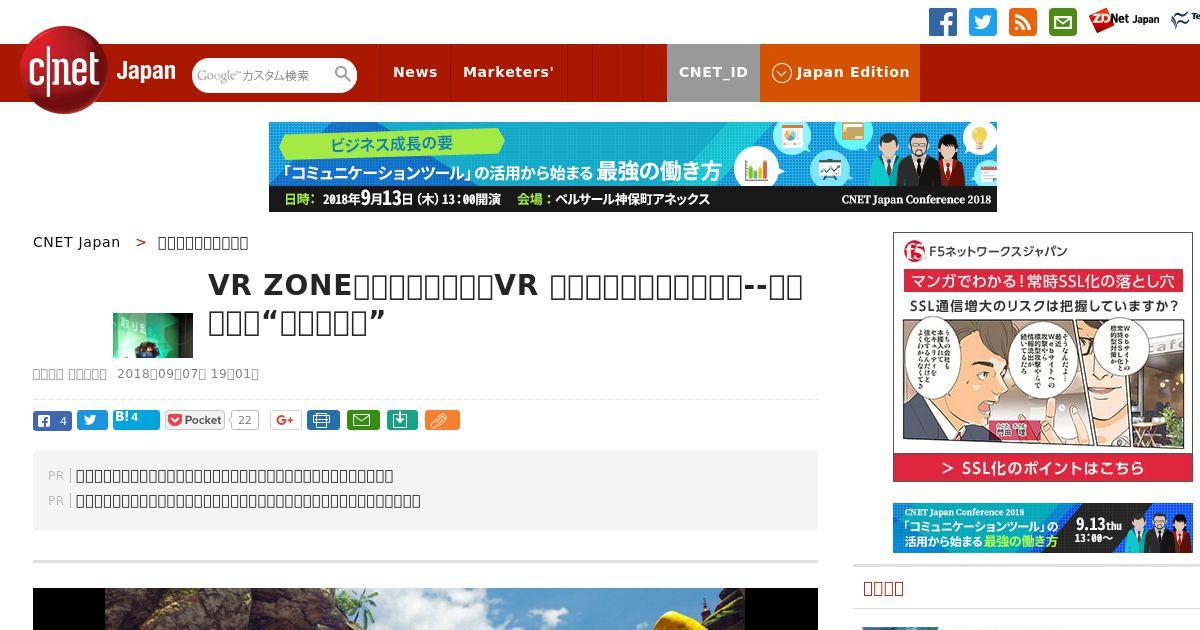Print the article via printer icon
The width and height of the screenshot is (1200, 630).
tap(323, 421)
